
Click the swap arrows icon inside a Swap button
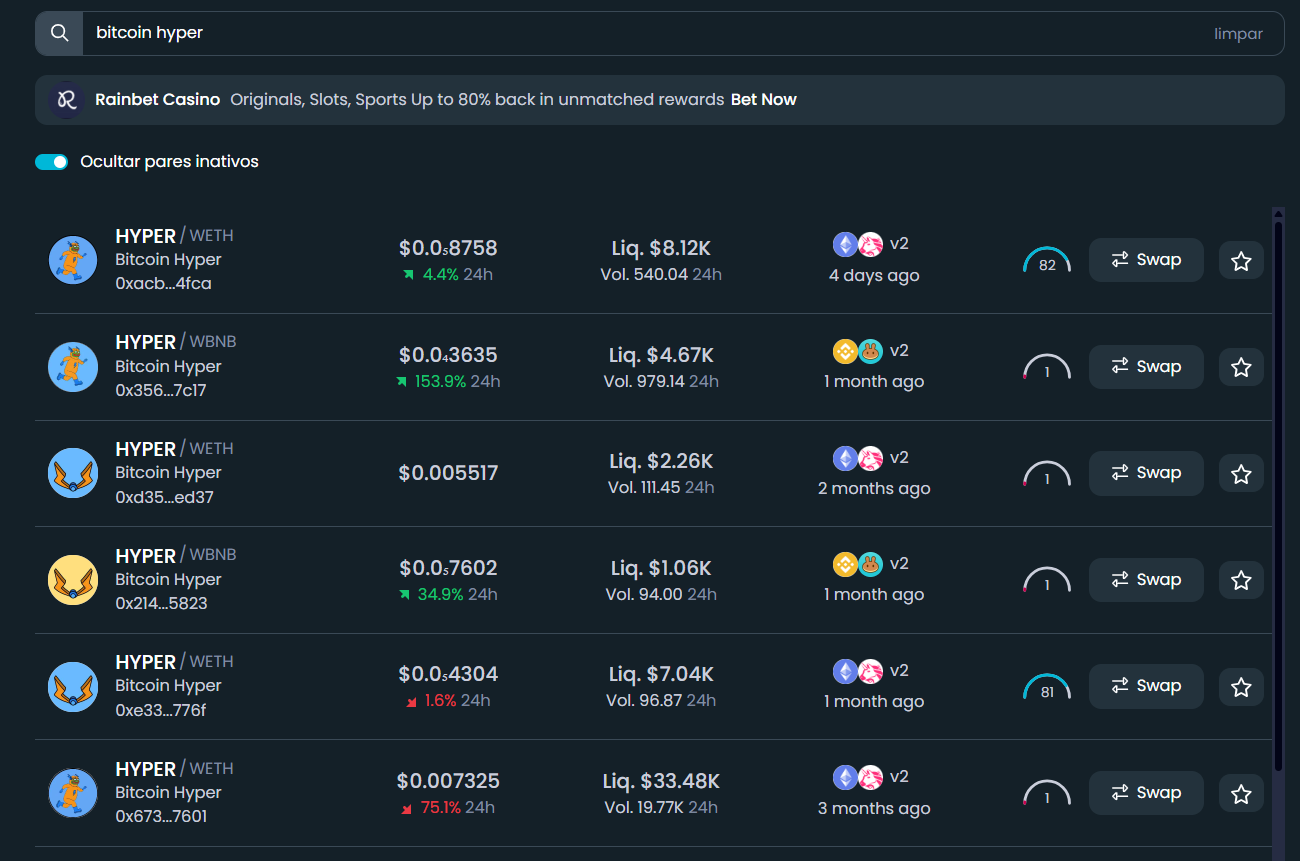[x=1120, y=259]
